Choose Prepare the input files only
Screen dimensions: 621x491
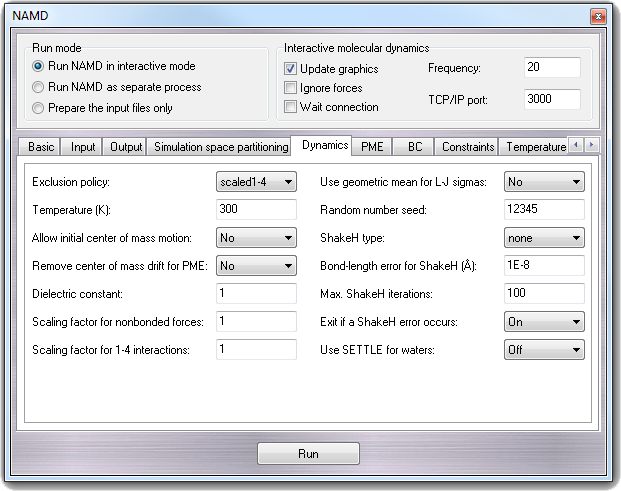coord(38,108)
